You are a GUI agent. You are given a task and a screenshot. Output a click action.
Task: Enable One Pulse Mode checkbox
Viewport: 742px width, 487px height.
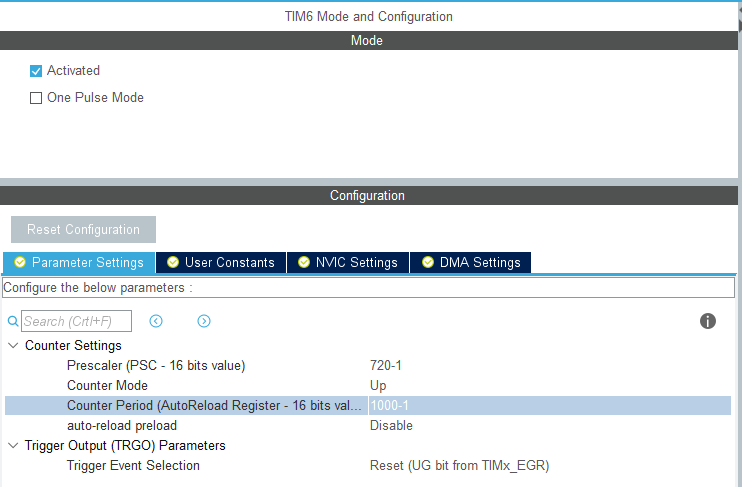[36, 98]
